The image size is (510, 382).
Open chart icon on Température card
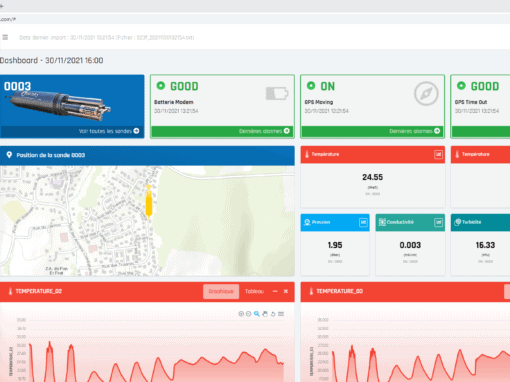point(438,154)
